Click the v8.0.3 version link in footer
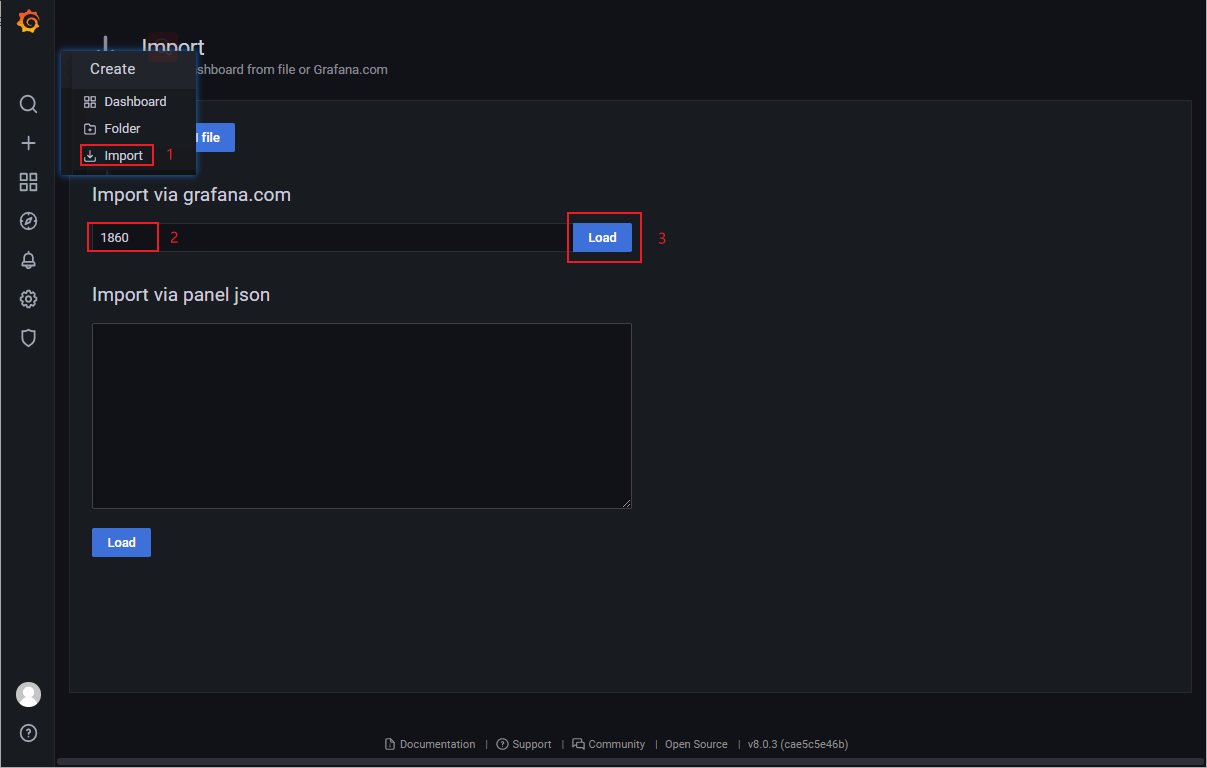Screen dimensions: 1207x768 coord(798,744)
